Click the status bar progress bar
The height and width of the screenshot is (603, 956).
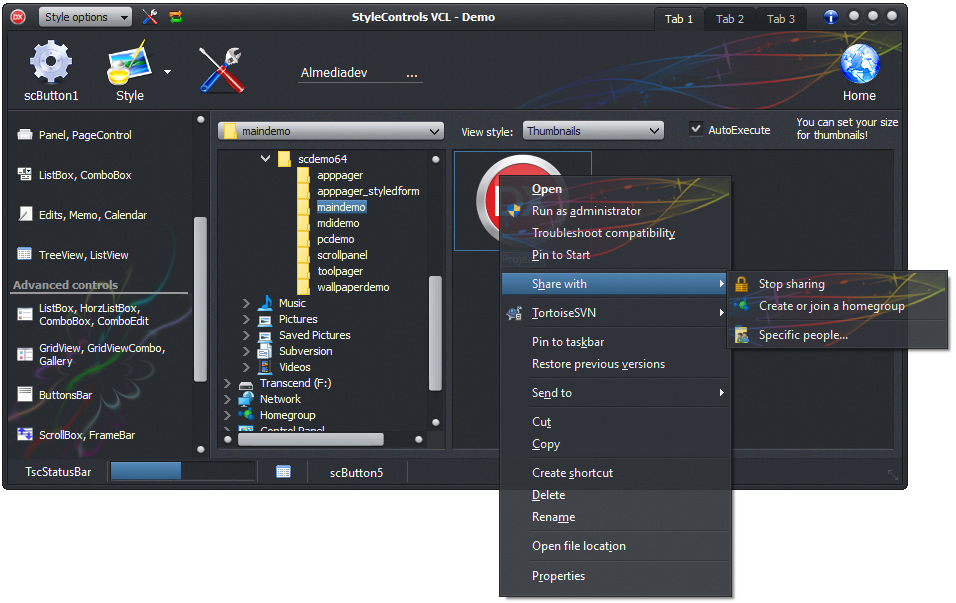(x=182, y=471)
